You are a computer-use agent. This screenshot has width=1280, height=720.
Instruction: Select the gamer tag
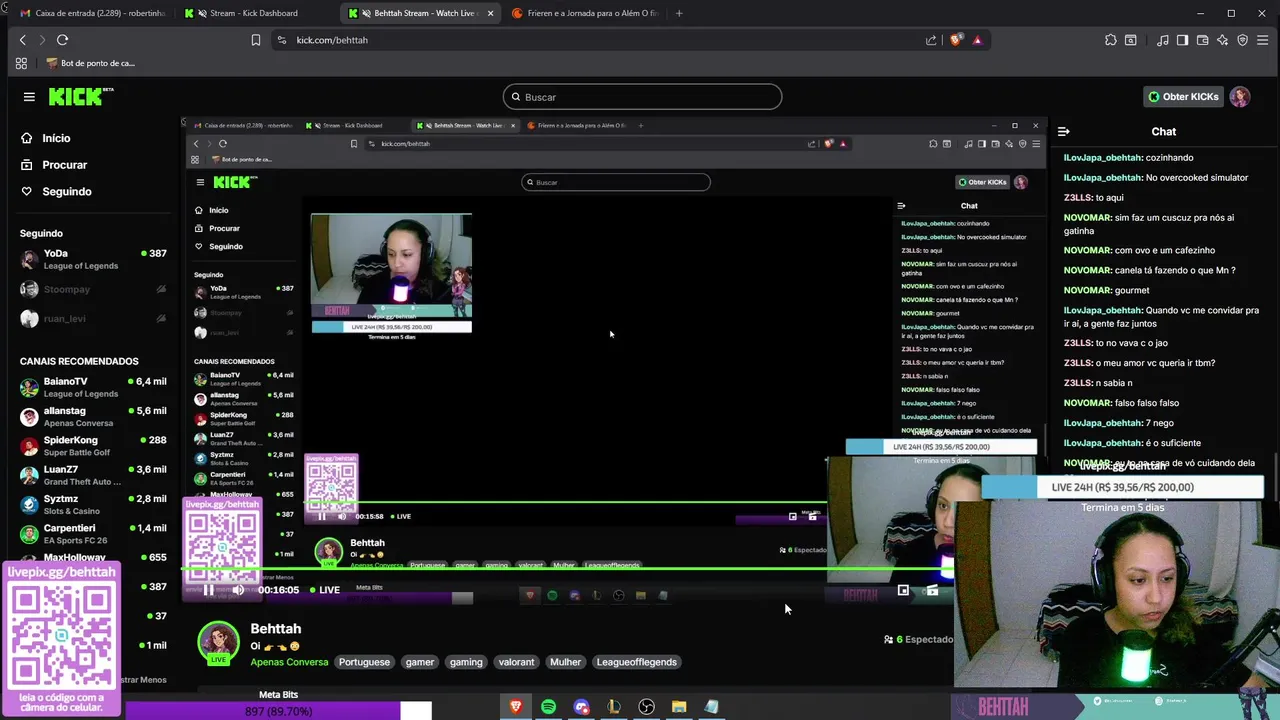420,662
